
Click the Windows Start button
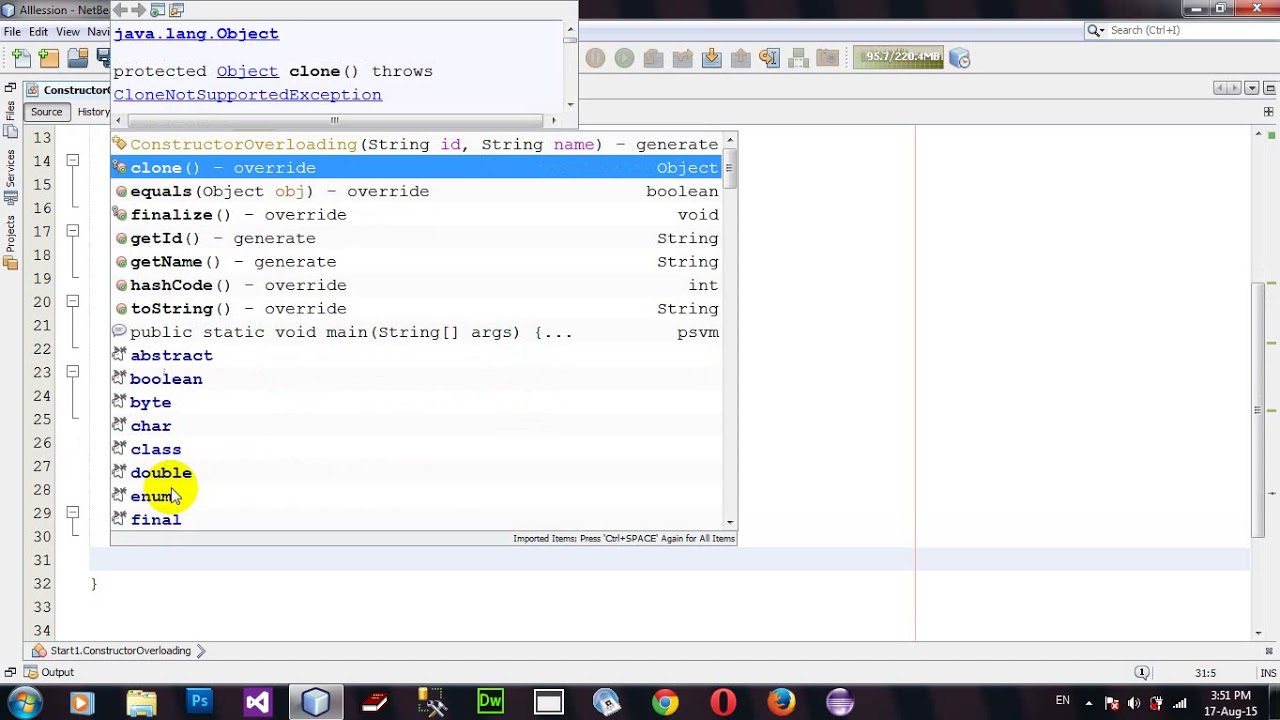[x=24, y=702]
